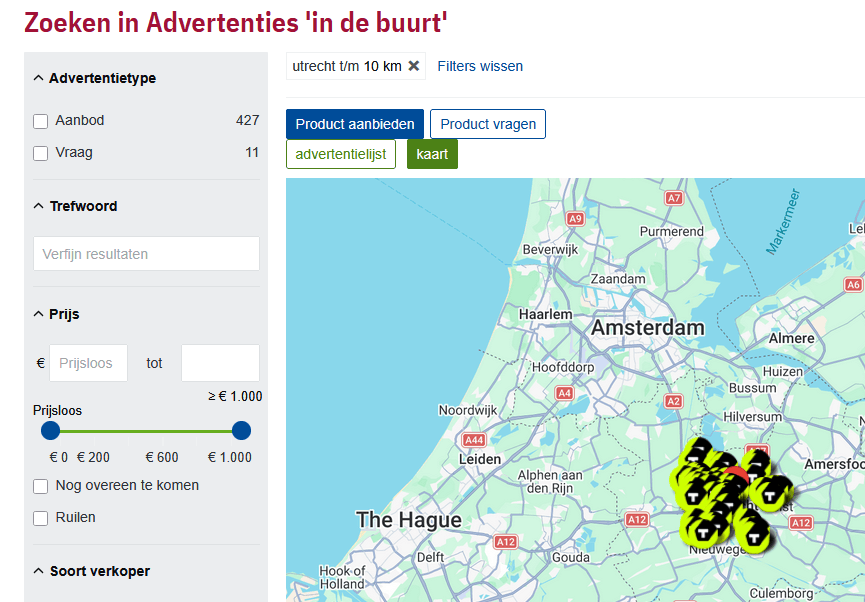Switch to the advertentielijst view
Image resolution: width=865 pixels, height=602 pixels.
click(341, 154)
